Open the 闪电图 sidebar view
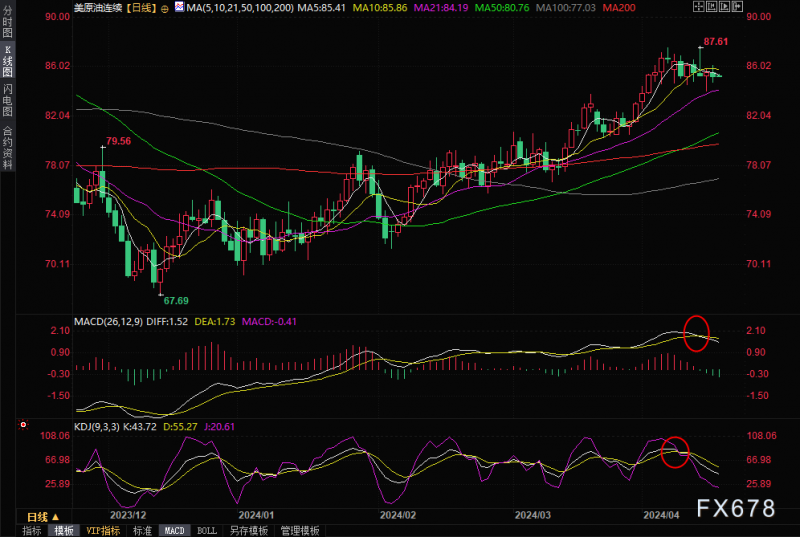The image size is (800, 537). click(x=7, y=100)
